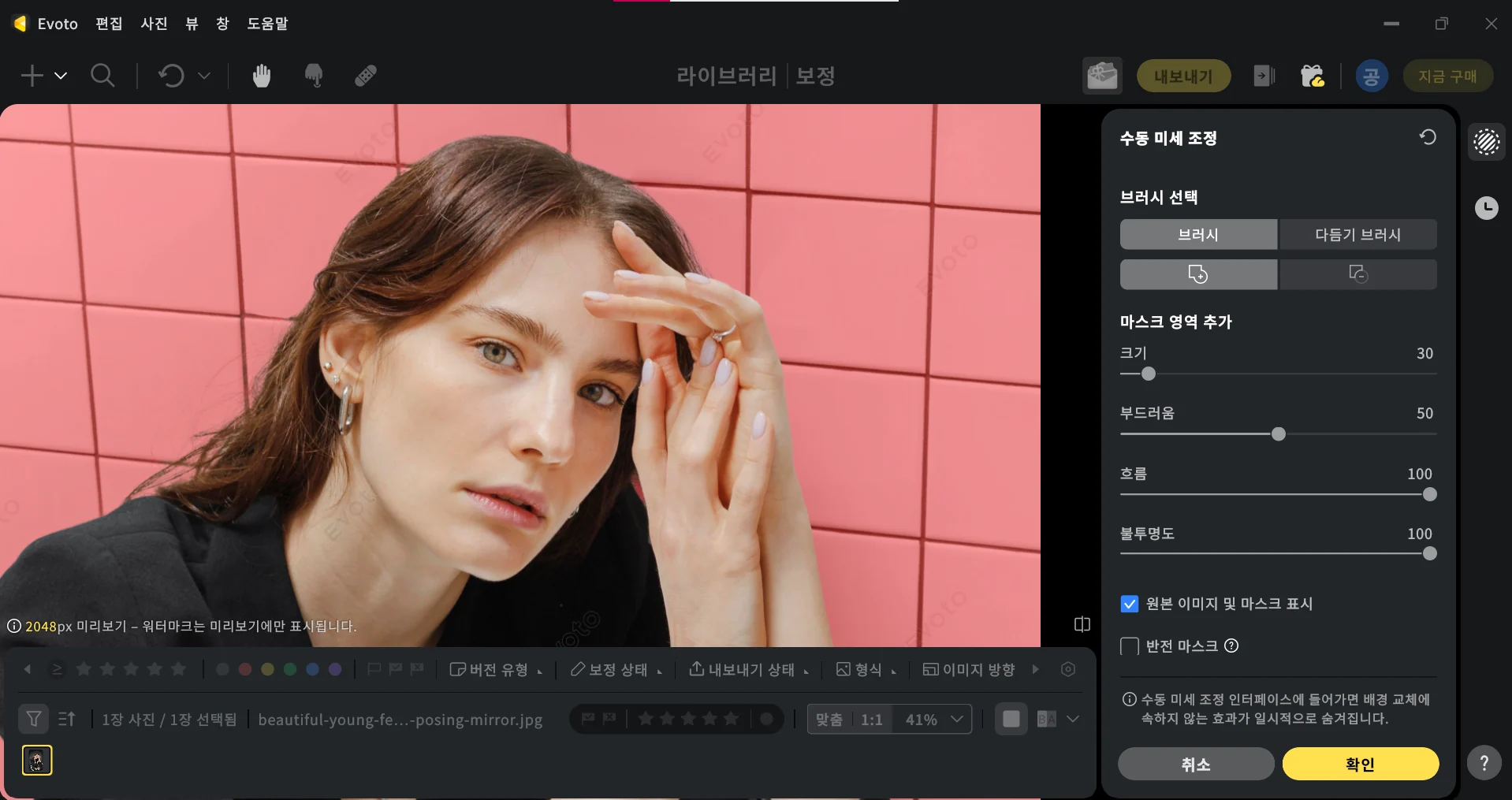Open the hexagon filter settings icon

click(1068, 669)
